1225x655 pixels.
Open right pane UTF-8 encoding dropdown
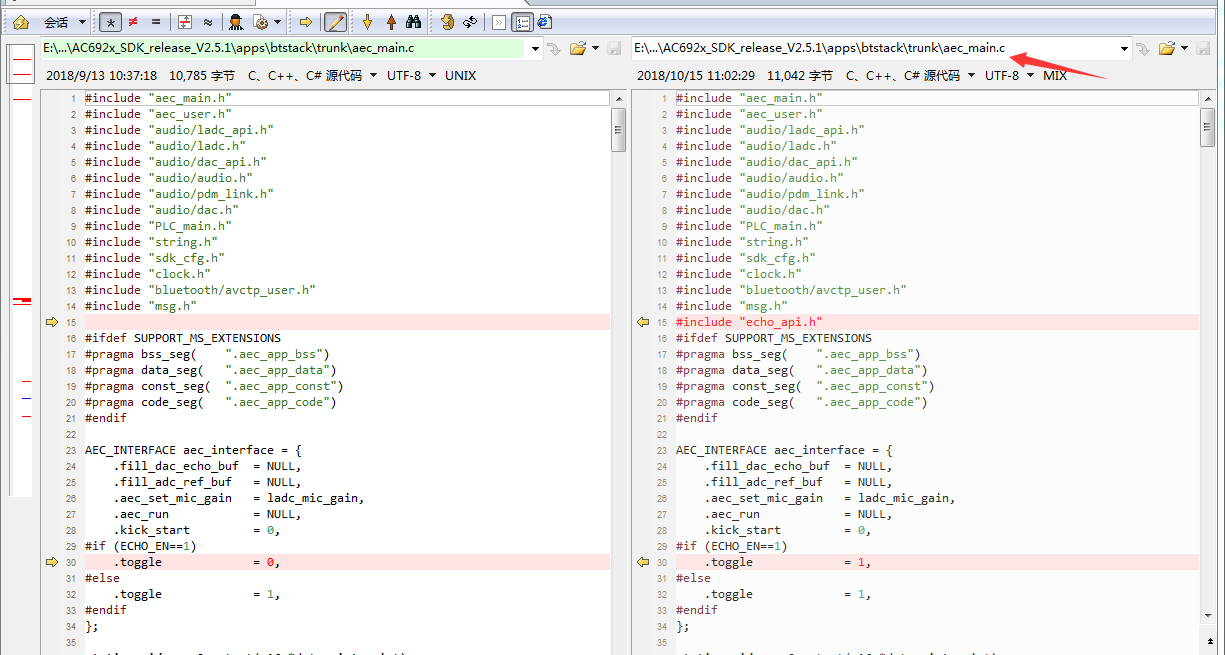tap(1010, 75)
